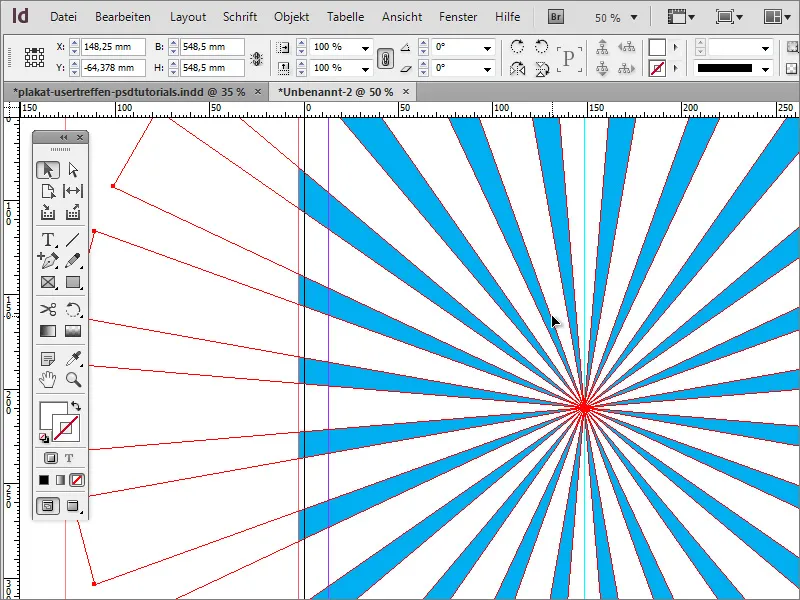Screen dimensions: 800x600
Task: Open the Datei menu
Action: (63, 17)
